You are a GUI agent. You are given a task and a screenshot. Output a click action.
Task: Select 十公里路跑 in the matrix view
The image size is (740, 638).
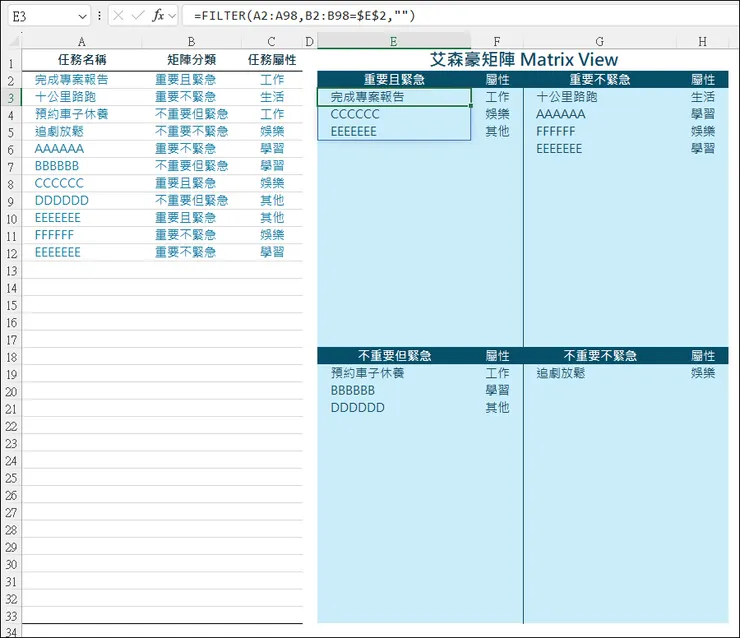coord(599,97)
